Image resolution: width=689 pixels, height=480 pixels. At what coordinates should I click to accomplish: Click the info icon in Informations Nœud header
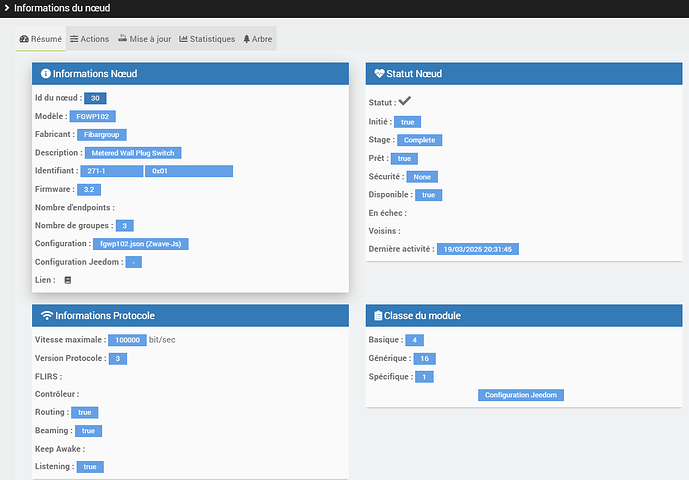(45, 74)
